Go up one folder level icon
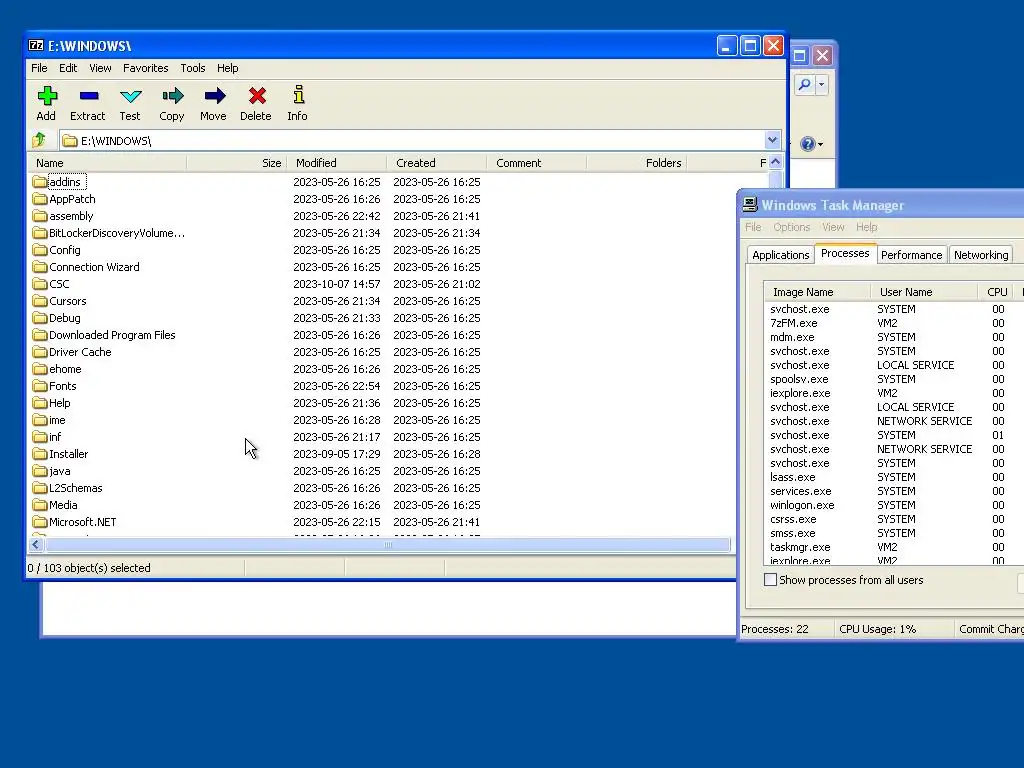Screen dimensions: 1024x768 (39, 140)
